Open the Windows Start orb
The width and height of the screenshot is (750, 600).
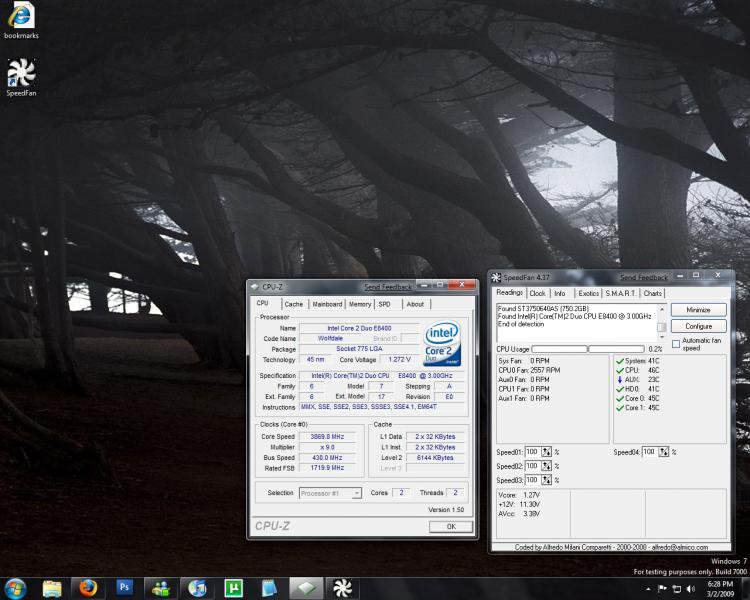15,588
